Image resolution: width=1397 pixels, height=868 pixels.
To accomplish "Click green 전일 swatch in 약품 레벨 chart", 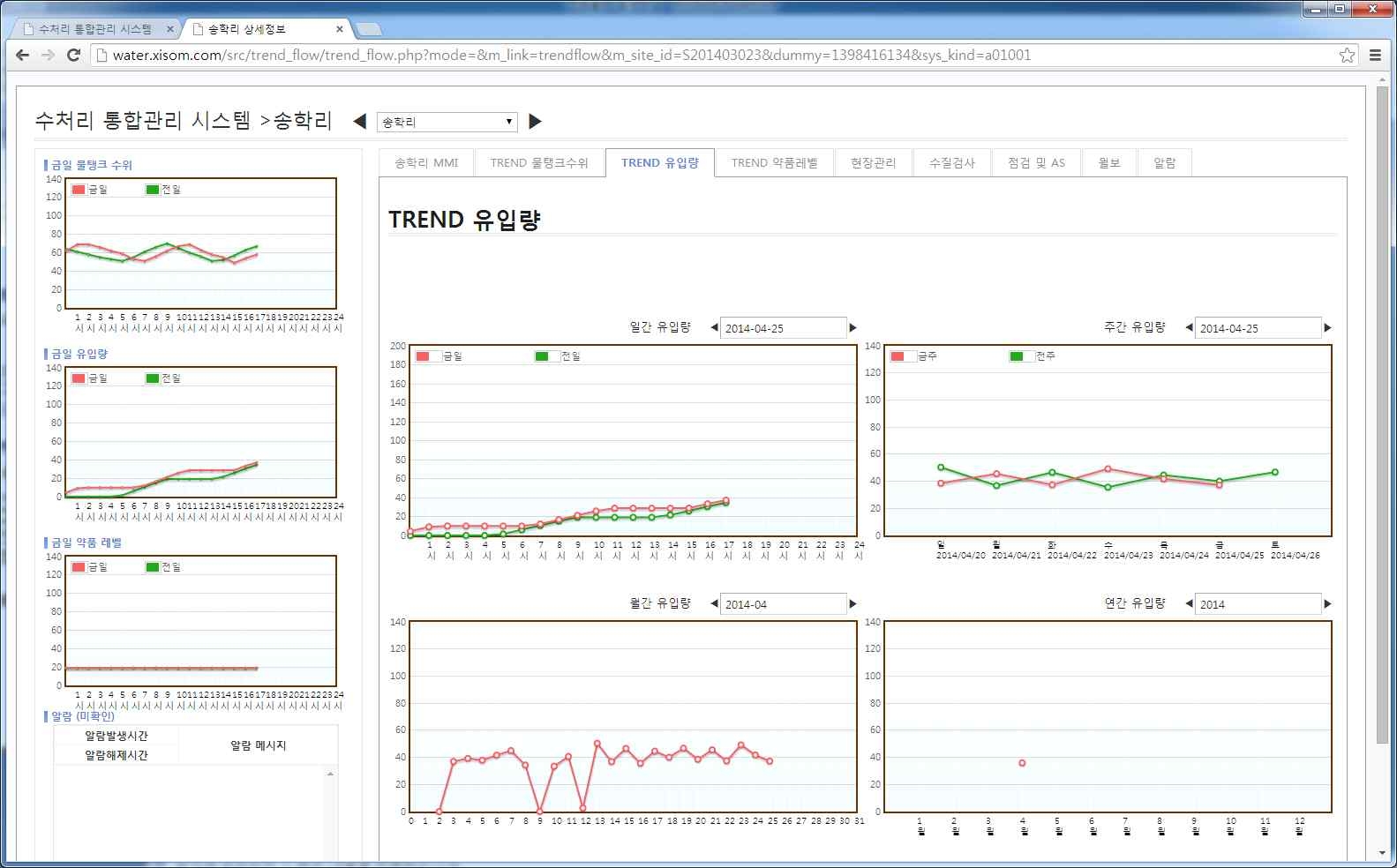I will tap(153, 567).
